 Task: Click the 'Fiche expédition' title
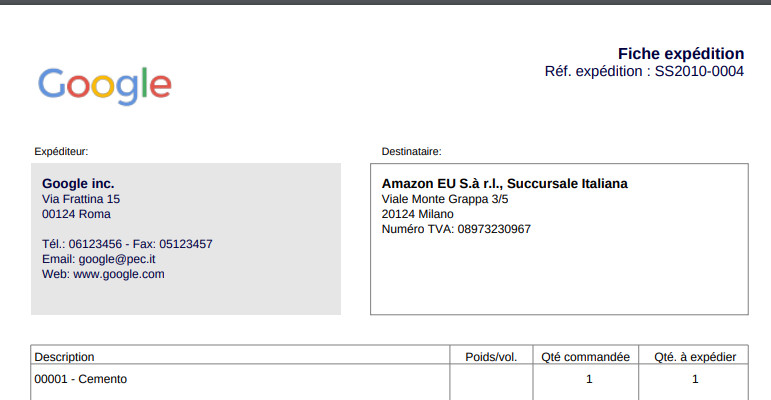(x=680, y=54)
